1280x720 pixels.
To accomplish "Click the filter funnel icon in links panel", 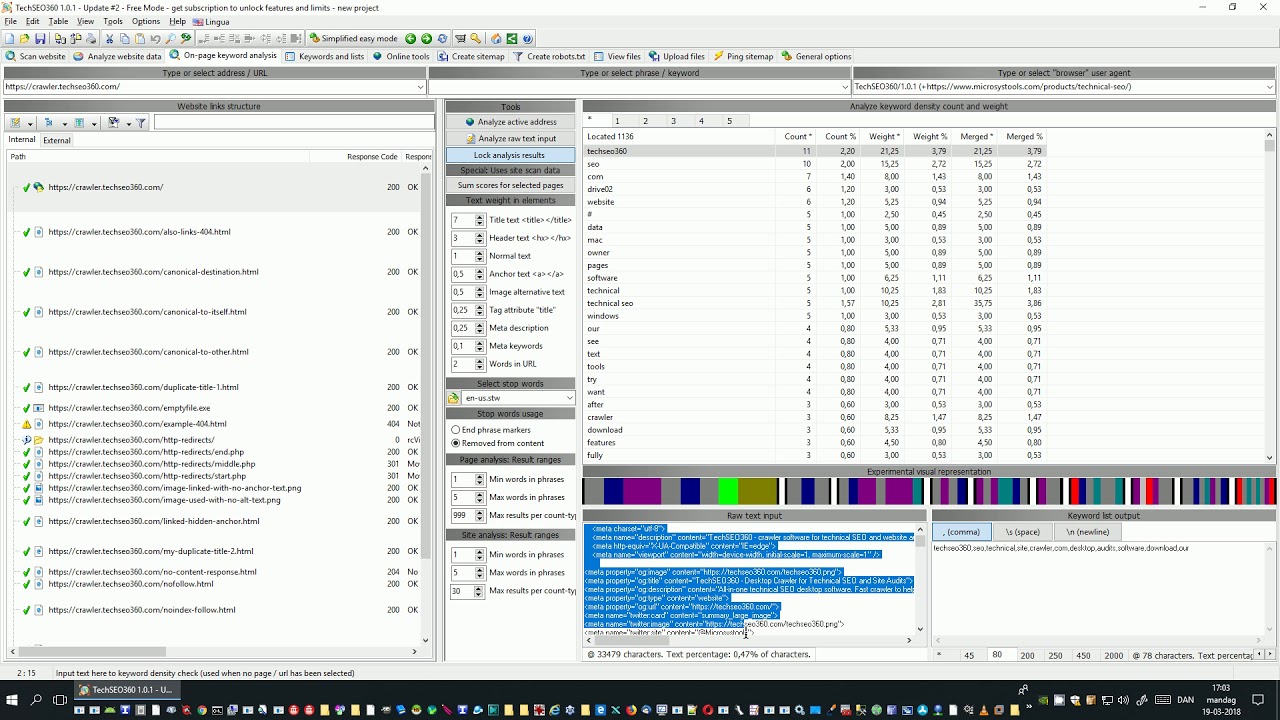I will [x=141, y=123].
